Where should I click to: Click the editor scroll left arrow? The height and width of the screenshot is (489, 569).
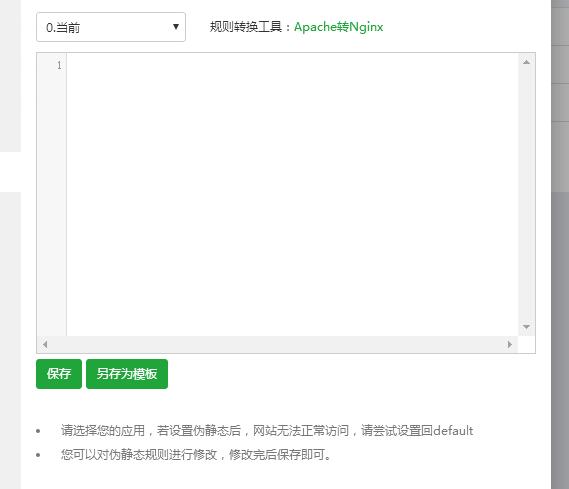[x=45, y=344]
